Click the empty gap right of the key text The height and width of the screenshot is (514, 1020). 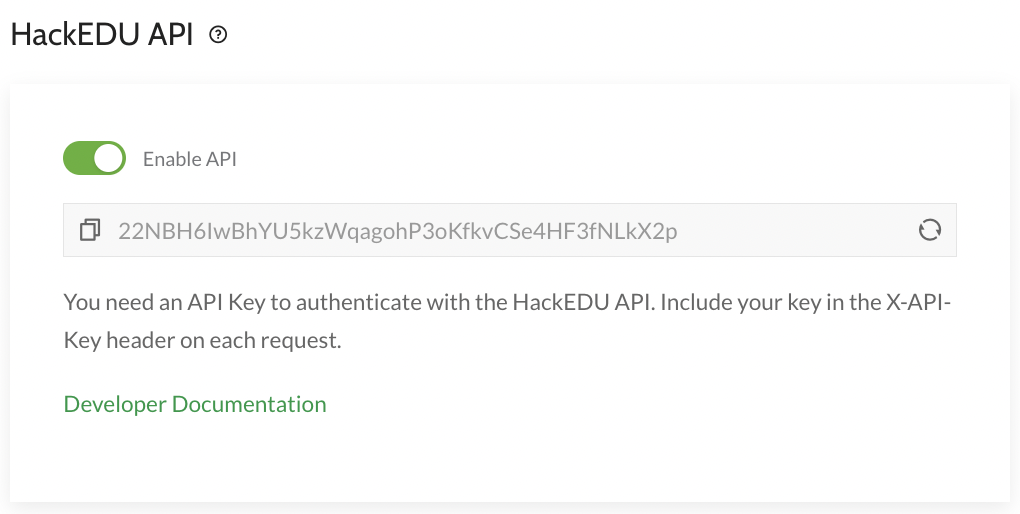click(800, 231)
